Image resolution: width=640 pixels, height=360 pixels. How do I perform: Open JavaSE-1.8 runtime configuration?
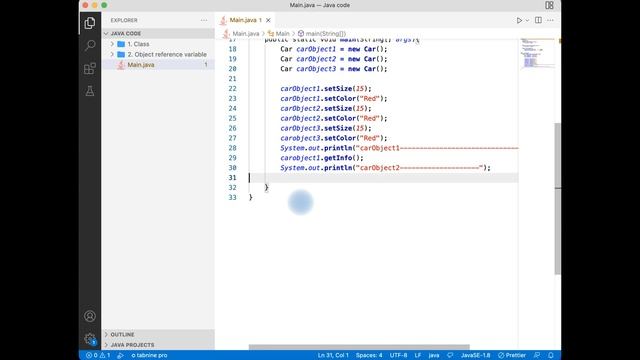(x=475, y=355)
